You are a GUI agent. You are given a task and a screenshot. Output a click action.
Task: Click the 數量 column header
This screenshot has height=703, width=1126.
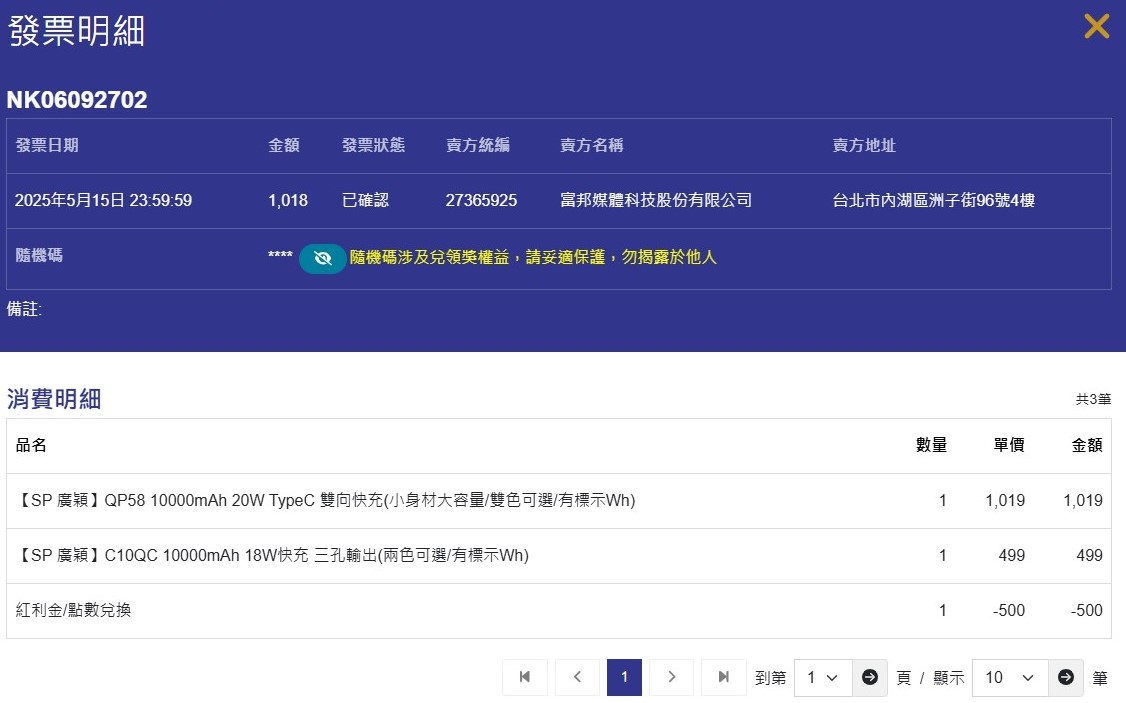point(931,446)
